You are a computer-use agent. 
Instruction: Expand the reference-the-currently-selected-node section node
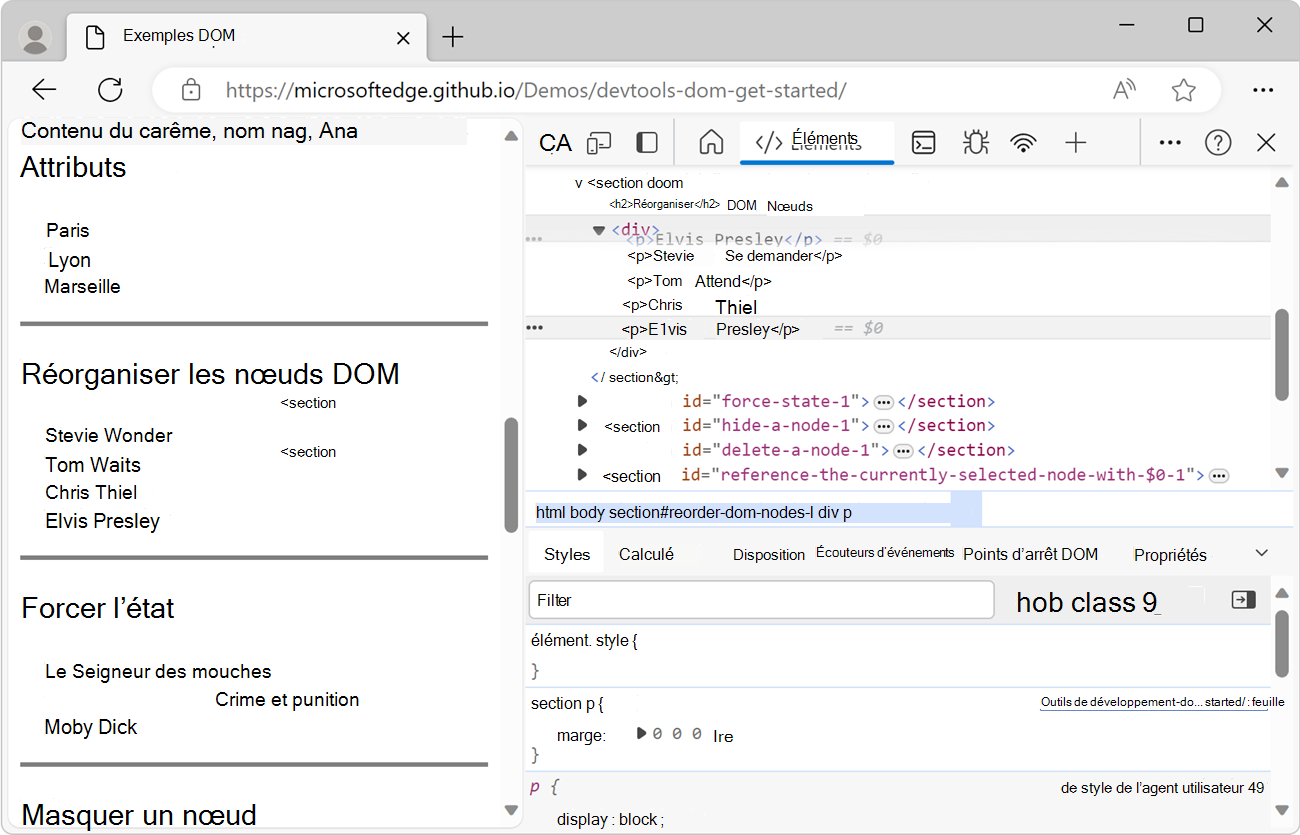pyautogui.click(x=582, y=474)
